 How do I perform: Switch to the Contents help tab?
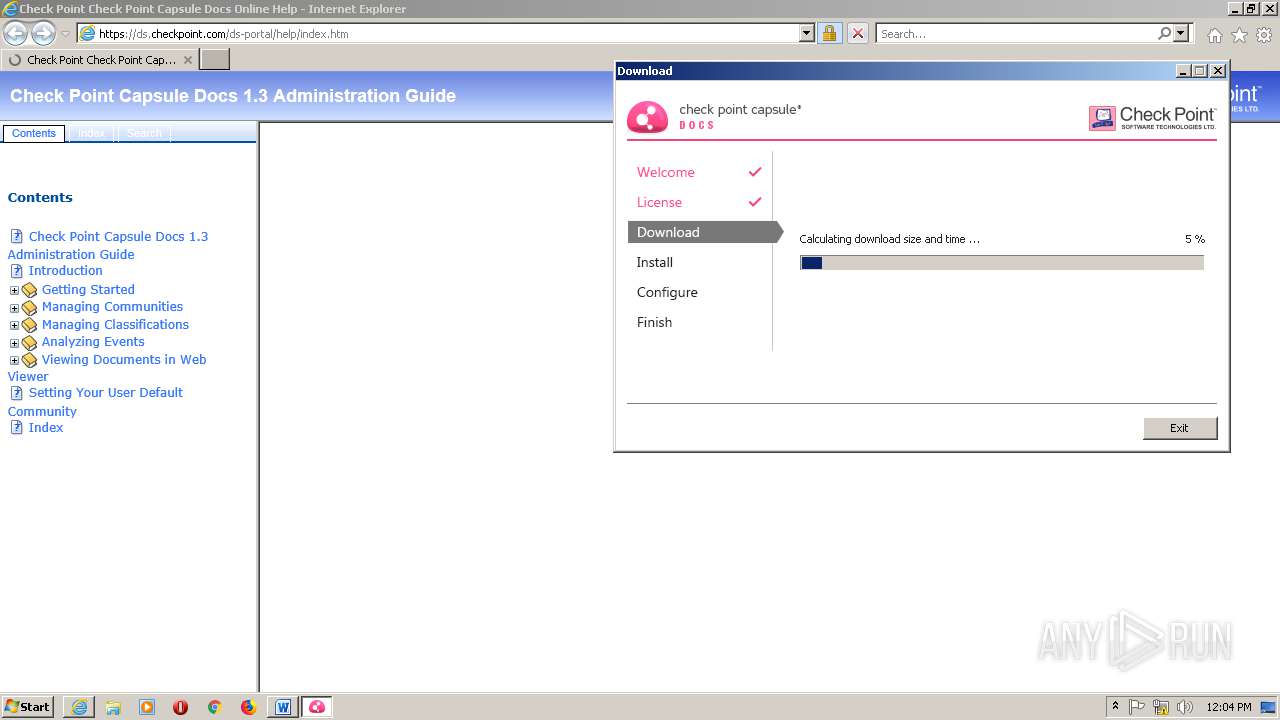click(x=34, y=133)
